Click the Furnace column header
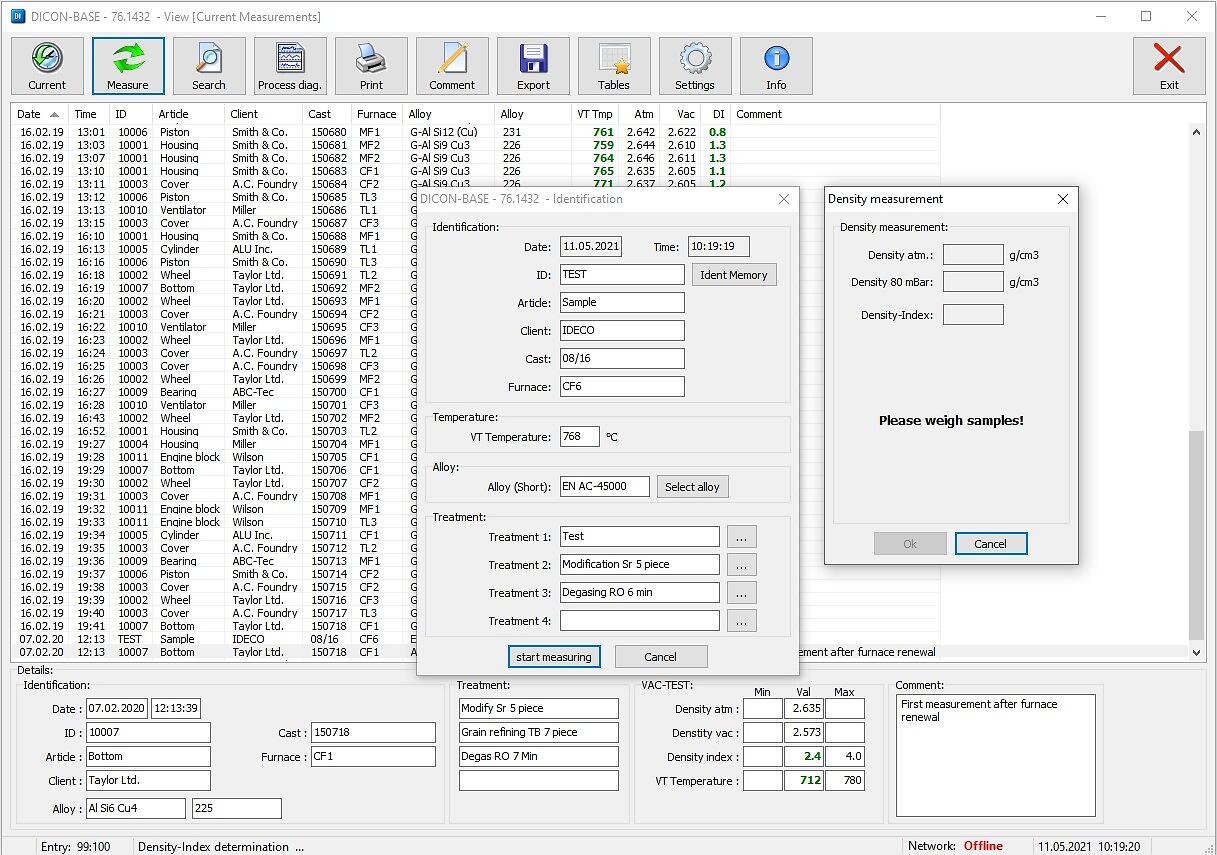The height and width of the screenshot is (855, 1217). click(x=377, y=114)
